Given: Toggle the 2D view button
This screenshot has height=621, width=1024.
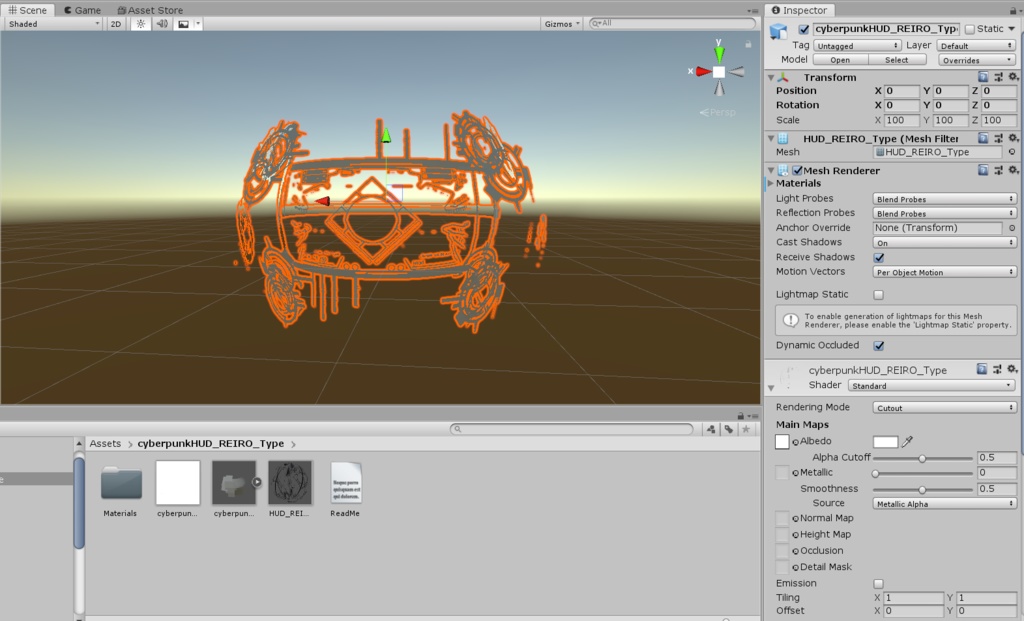Looking at the screenshot, I should [x=116, y=23].
